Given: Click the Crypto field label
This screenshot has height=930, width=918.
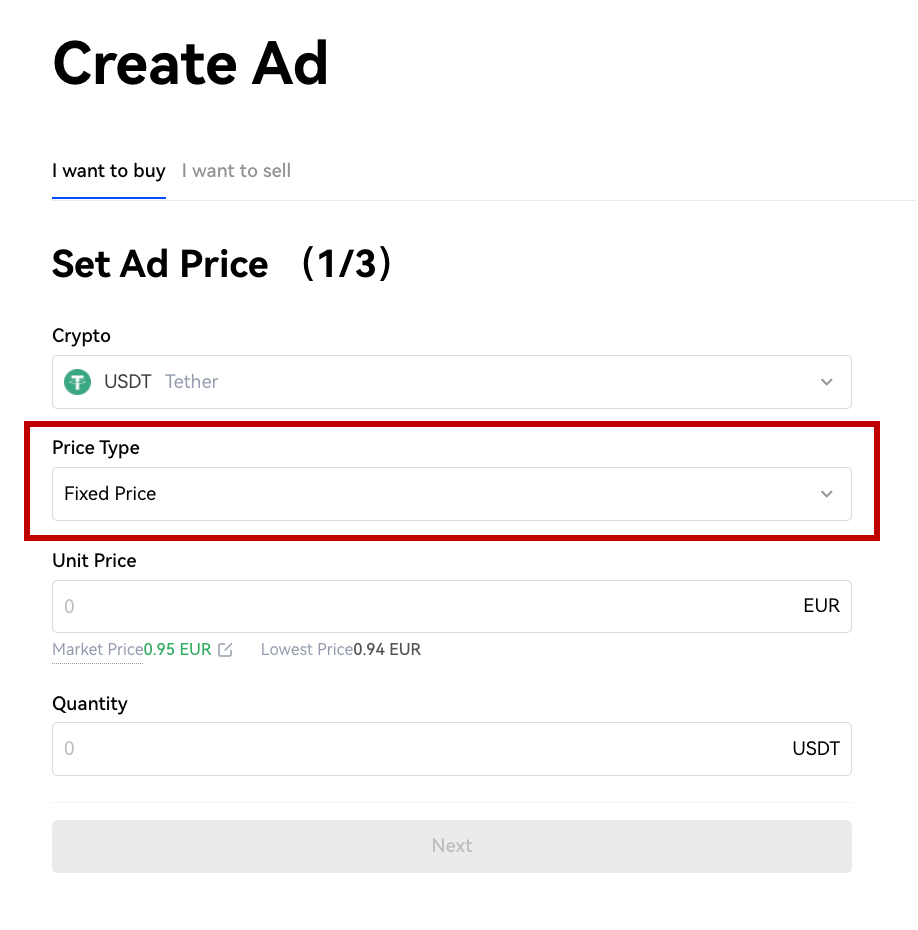Looking at the screenshot, I should click(81, 336).
